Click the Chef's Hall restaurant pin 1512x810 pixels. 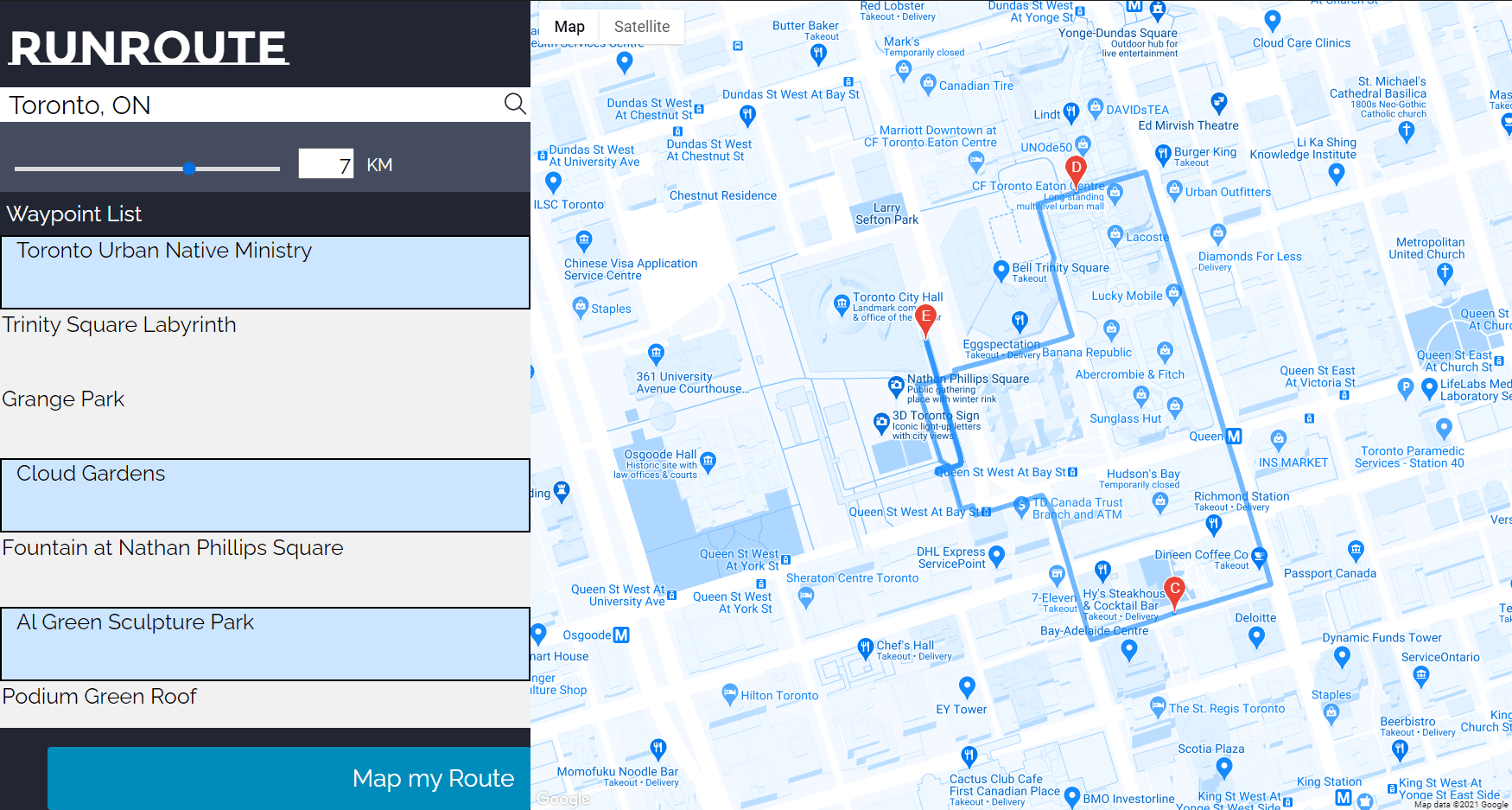[866, 648]
